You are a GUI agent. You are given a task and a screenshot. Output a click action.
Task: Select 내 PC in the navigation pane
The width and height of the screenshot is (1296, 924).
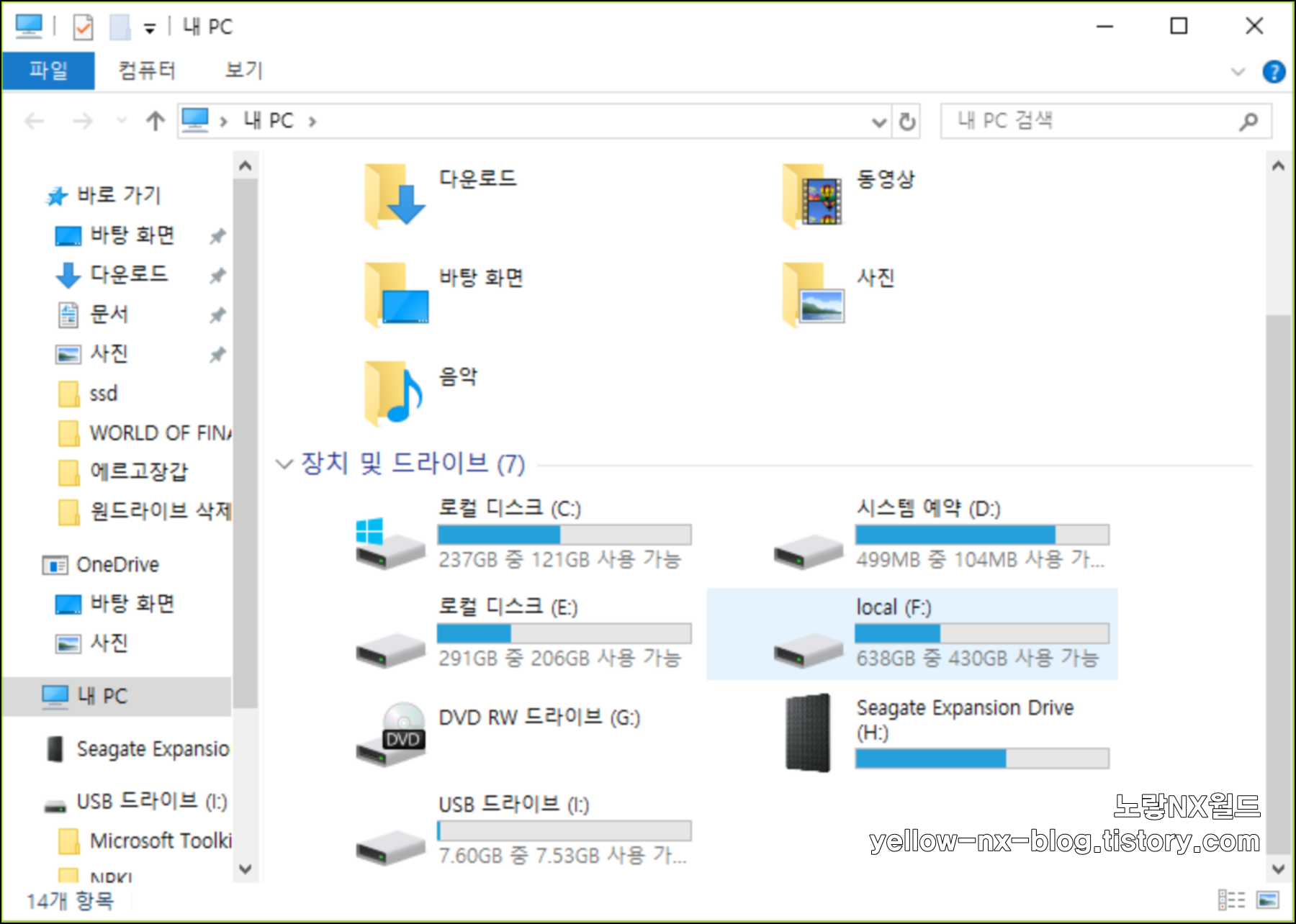click(x=116, y=696)
